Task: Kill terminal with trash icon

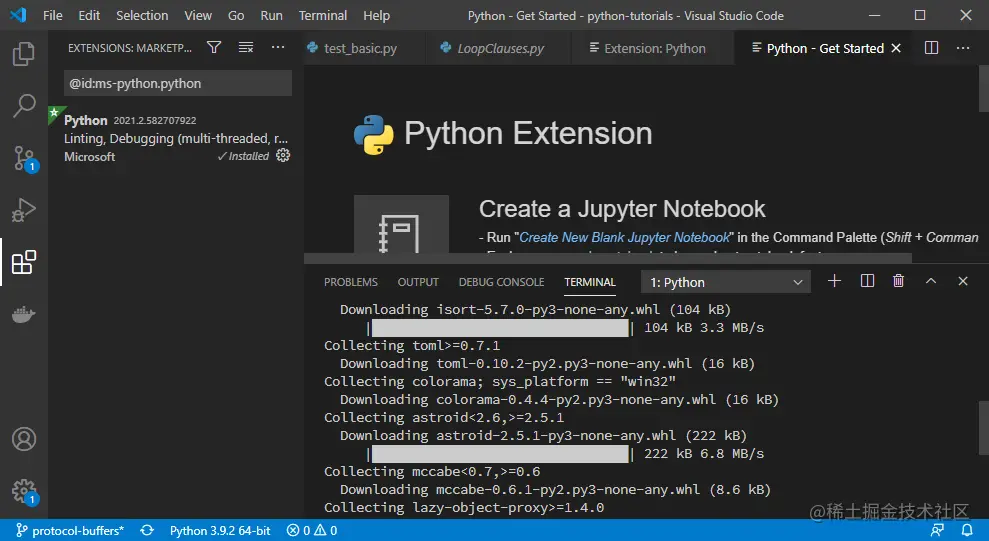Action: pyautogui.click(x=898, y=281)
